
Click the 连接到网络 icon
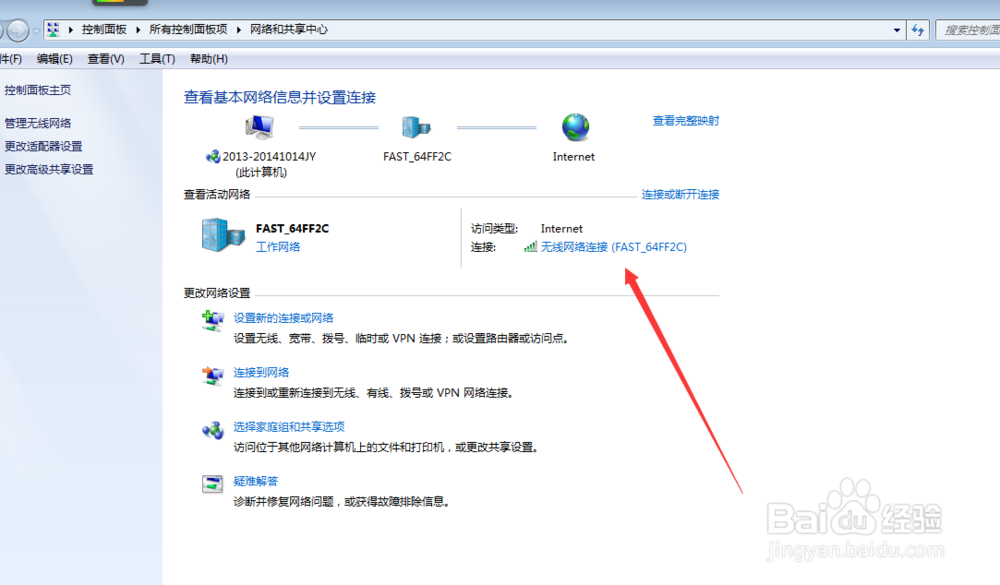click(x=212, y=376)
